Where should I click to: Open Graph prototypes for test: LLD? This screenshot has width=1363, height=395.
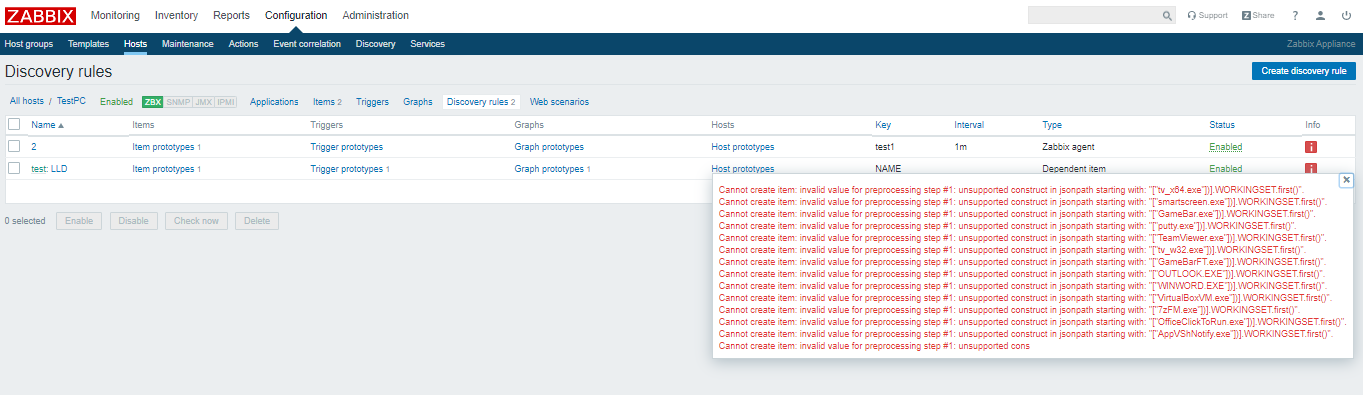pyautogui.click(x=549, y=169)
